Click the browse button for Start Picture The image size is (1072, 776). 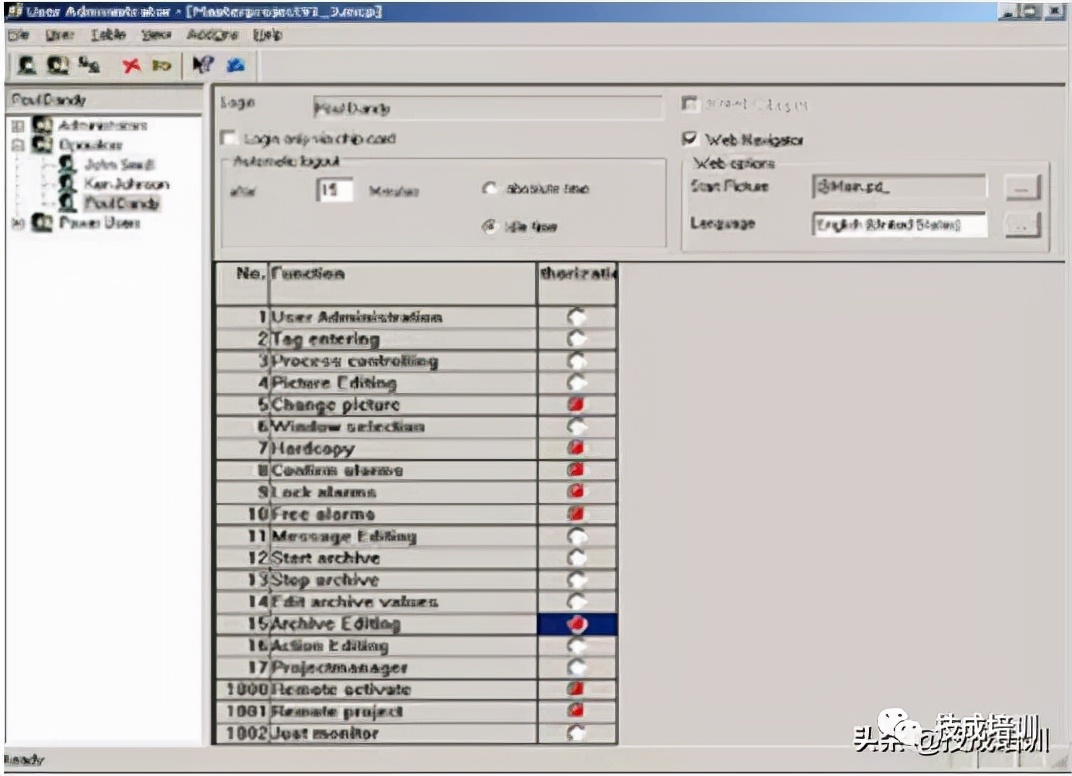click(x=1023, y=187)
